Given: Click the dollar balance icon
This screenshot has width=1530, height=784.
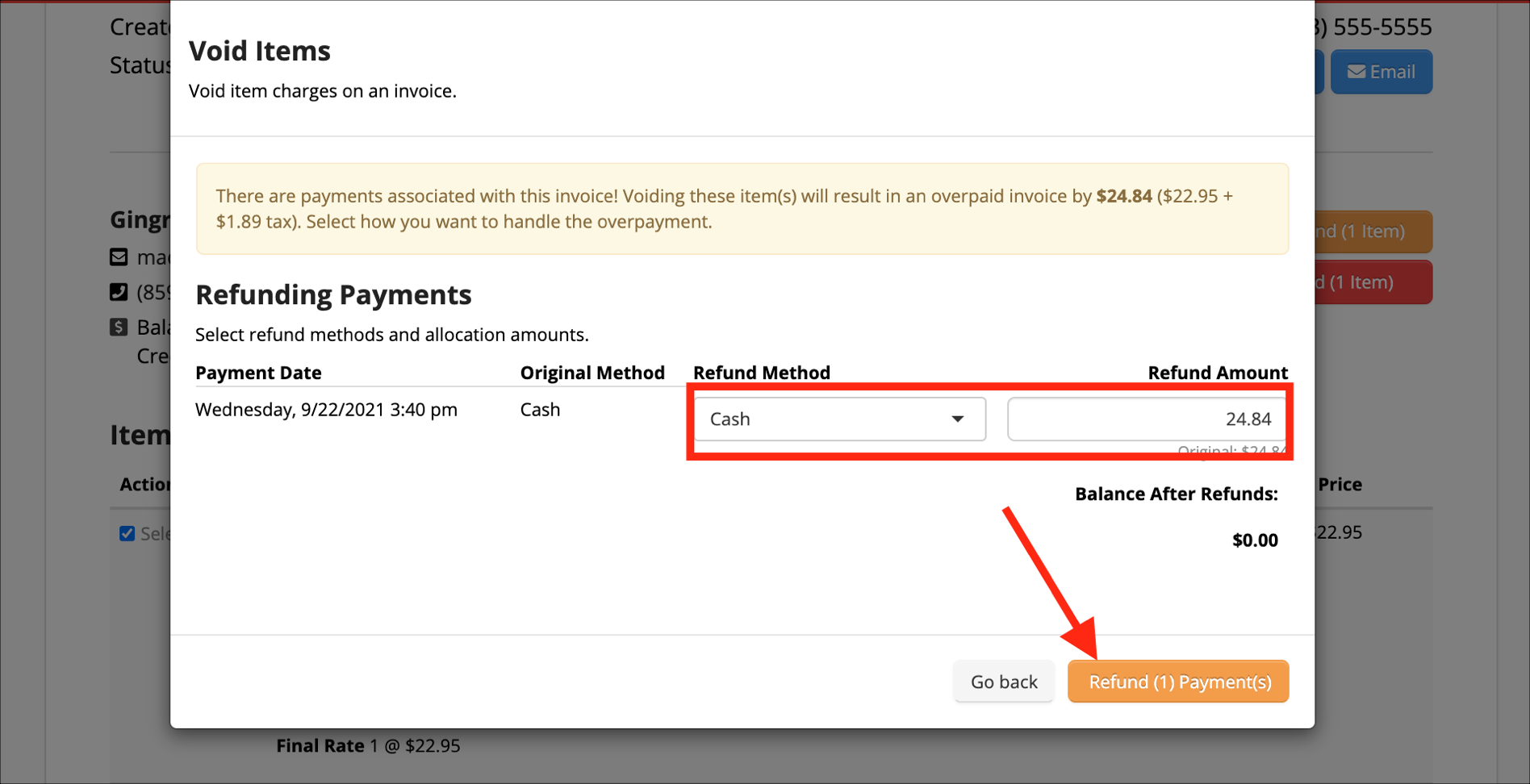Looking at the screenshot, I should (x=119, y=327).
